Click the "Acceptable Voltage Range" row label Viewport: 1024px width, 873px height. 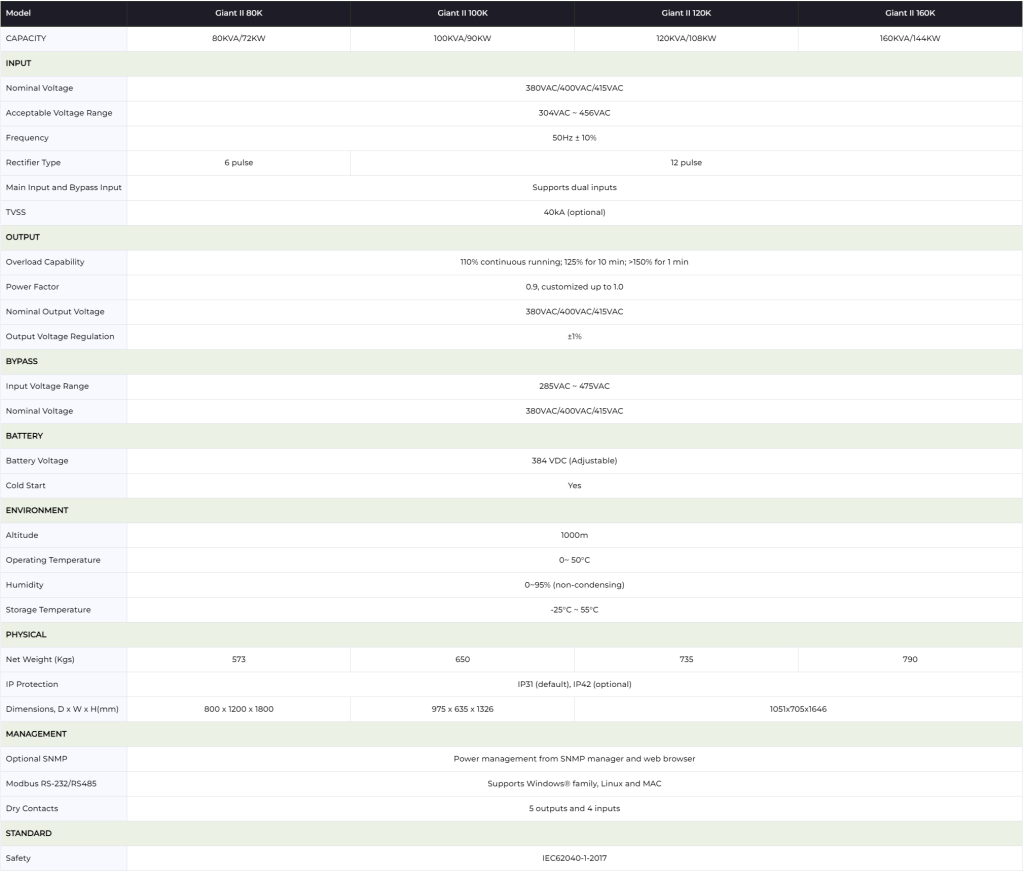[59, 113]
